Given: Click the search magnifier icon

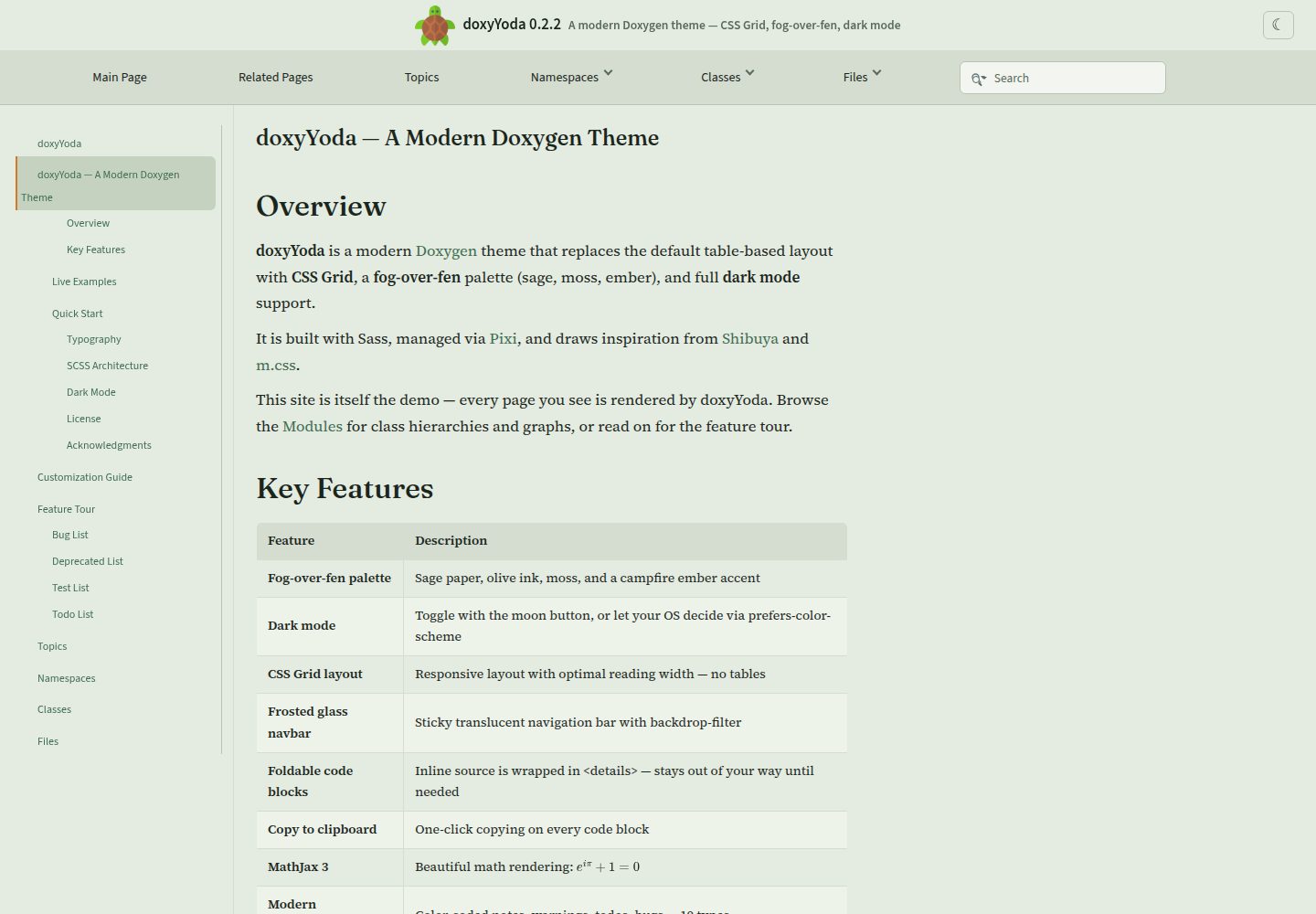Looking at the screenshot, I should pyautogui.click(x=978, y=79).
